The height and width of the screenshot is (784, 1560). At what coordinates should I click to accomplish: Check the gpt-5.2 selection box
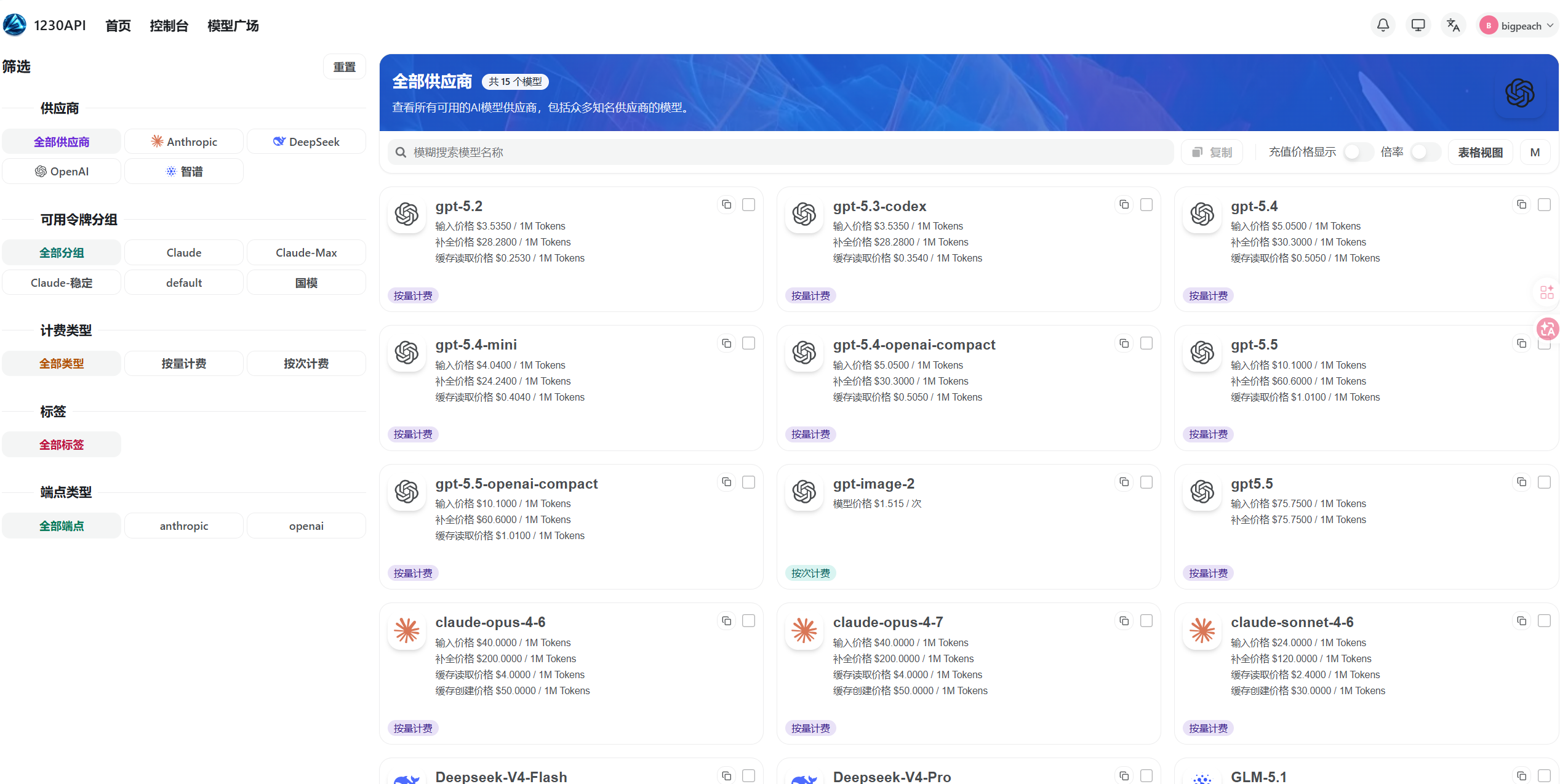(748, 204)
